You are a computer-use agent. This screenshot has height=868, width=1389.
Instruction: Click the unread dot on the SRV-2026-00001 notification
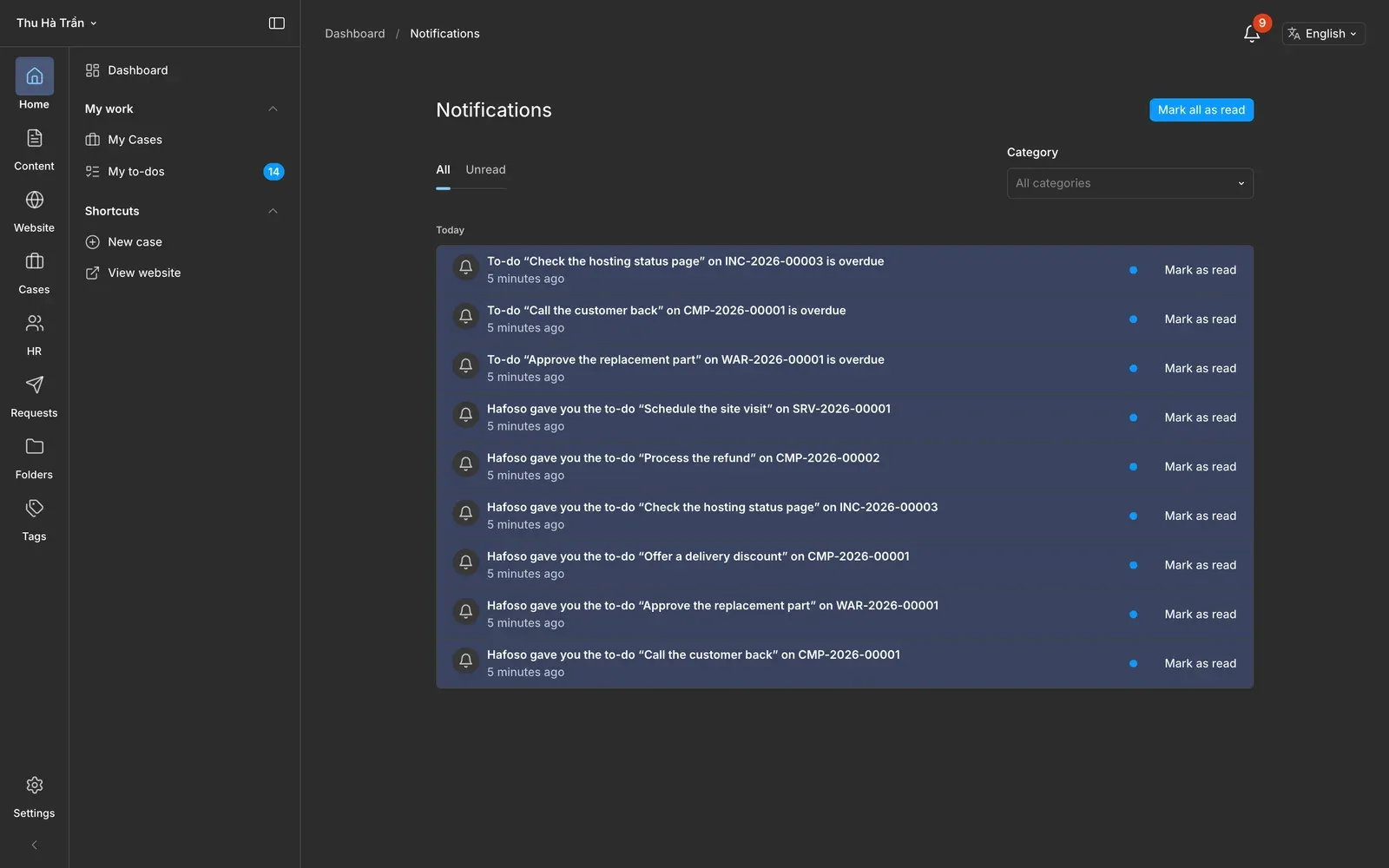pos(1133,418)
